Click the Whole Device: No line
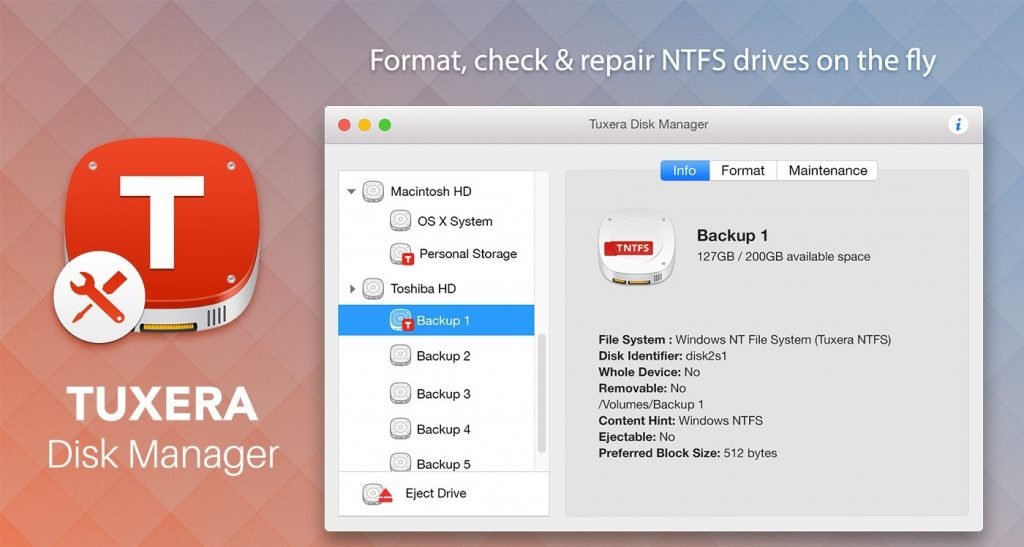Image resolution: width=1024 pixels, height=547 pixels. (x=649, y=372)
